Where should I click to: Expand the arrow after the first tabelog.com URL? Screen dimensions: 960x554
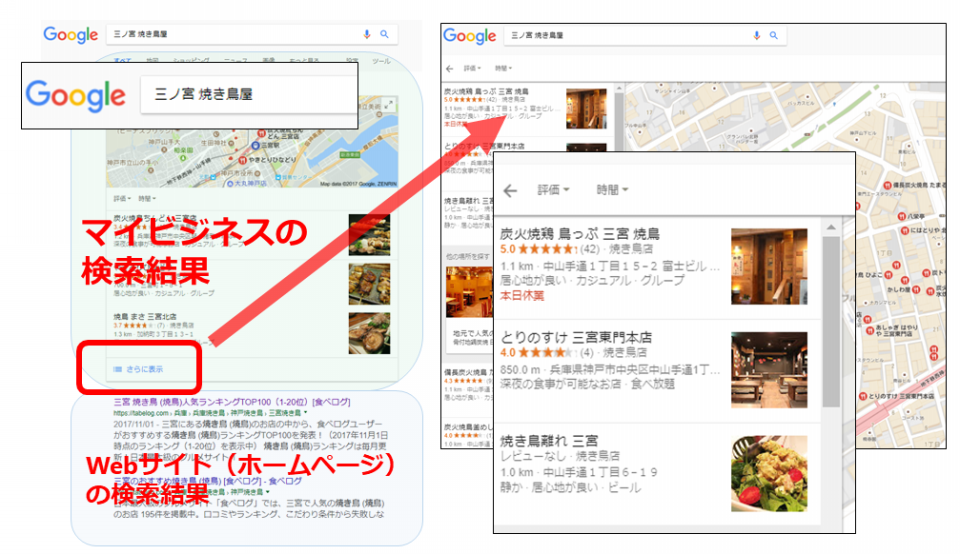point(306,413)
